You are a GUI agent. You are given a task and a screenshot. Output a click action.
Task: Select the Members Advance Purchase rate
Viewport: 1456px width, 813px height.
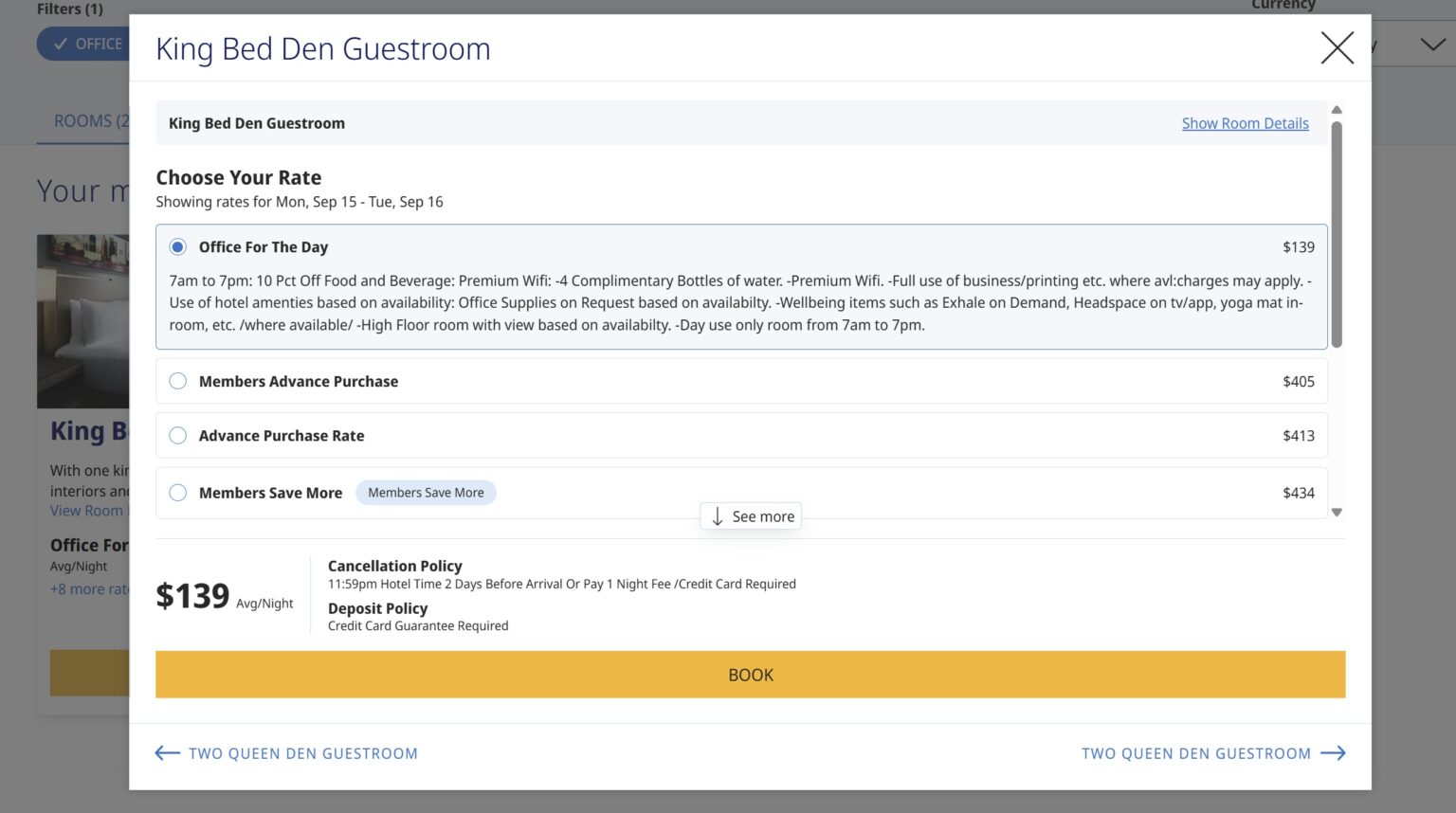[178, 382]
